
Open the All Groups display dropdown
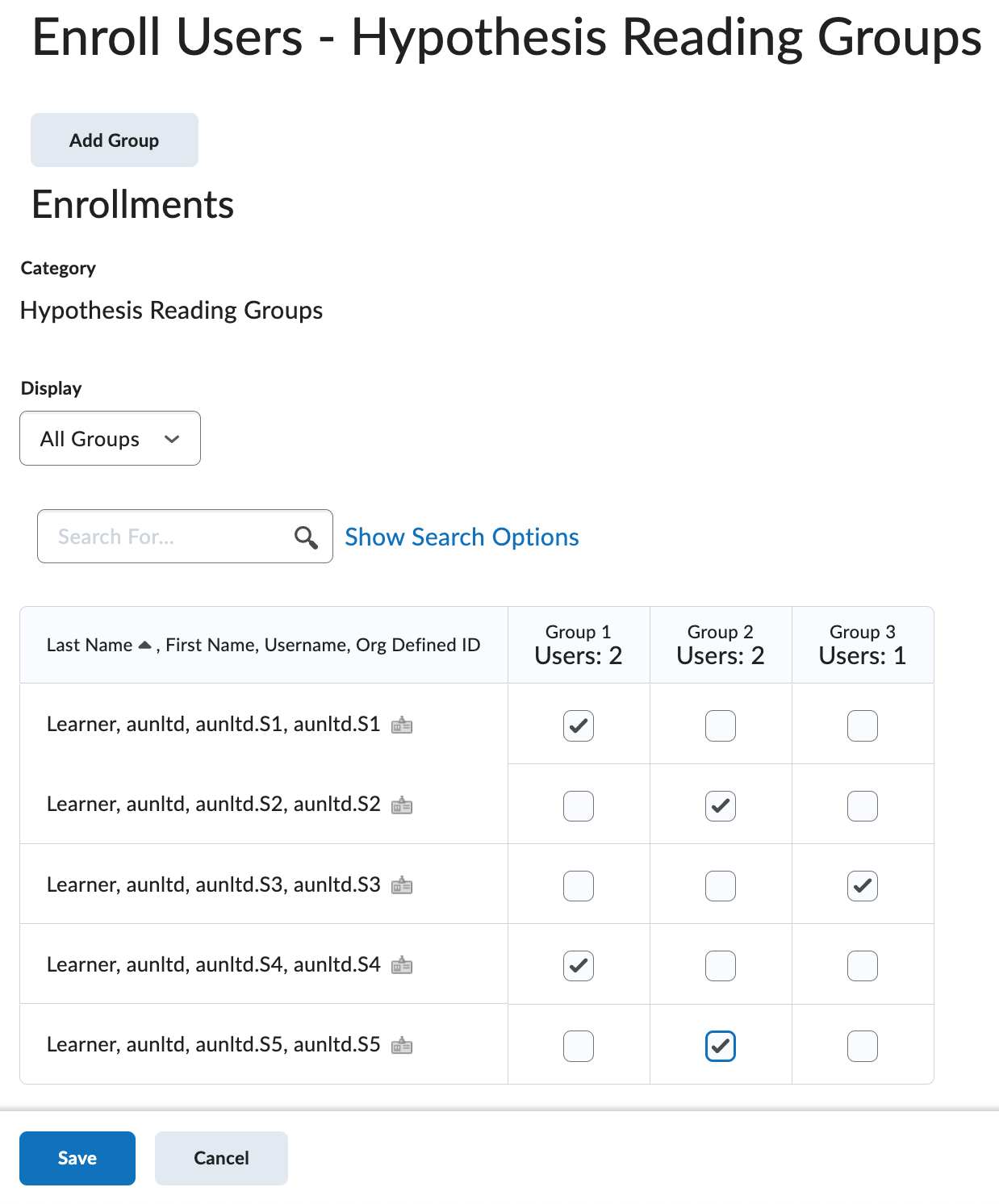pyautogui.click(x=110, y=438)
